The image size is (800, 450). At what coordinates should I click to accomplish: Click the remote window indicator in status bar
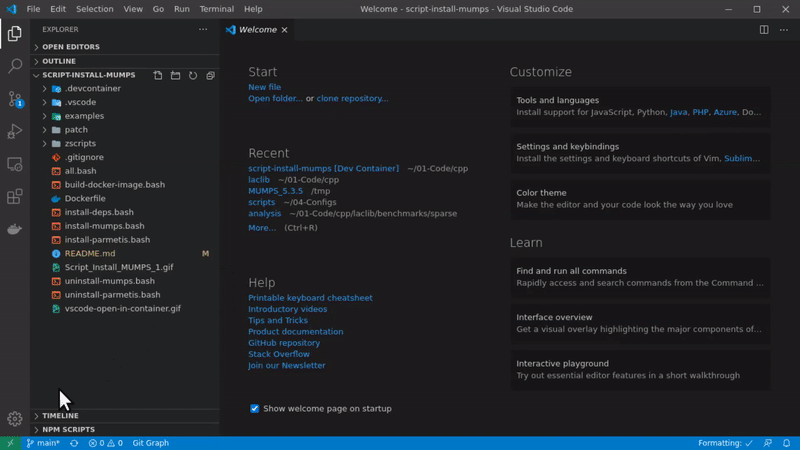coord(10,443)
